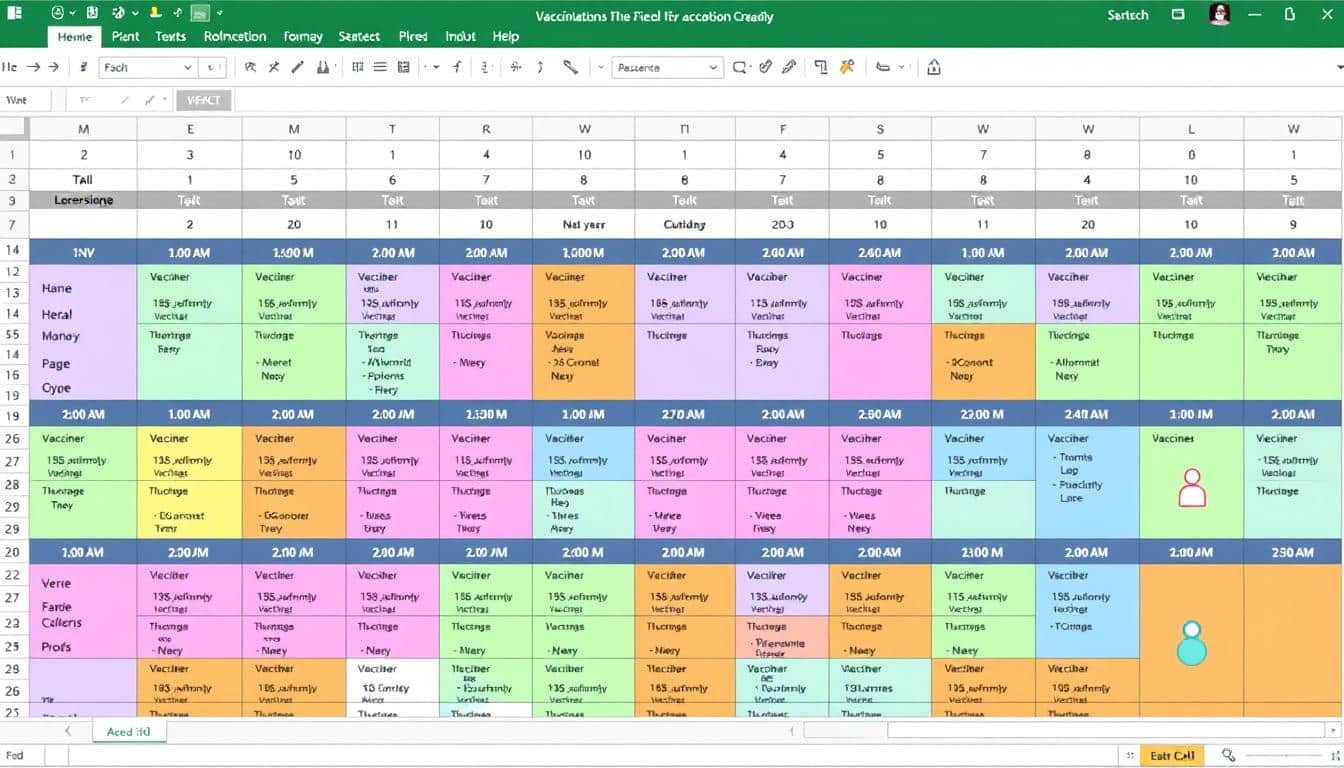Open the font size box beside Fach
This screenshot has height=768, width=1344.
(x=213, y=67)
